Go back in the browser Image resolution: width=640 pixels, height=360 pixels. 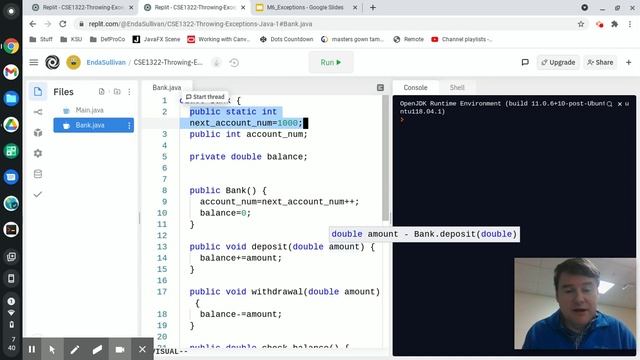(x=33, y=24)
